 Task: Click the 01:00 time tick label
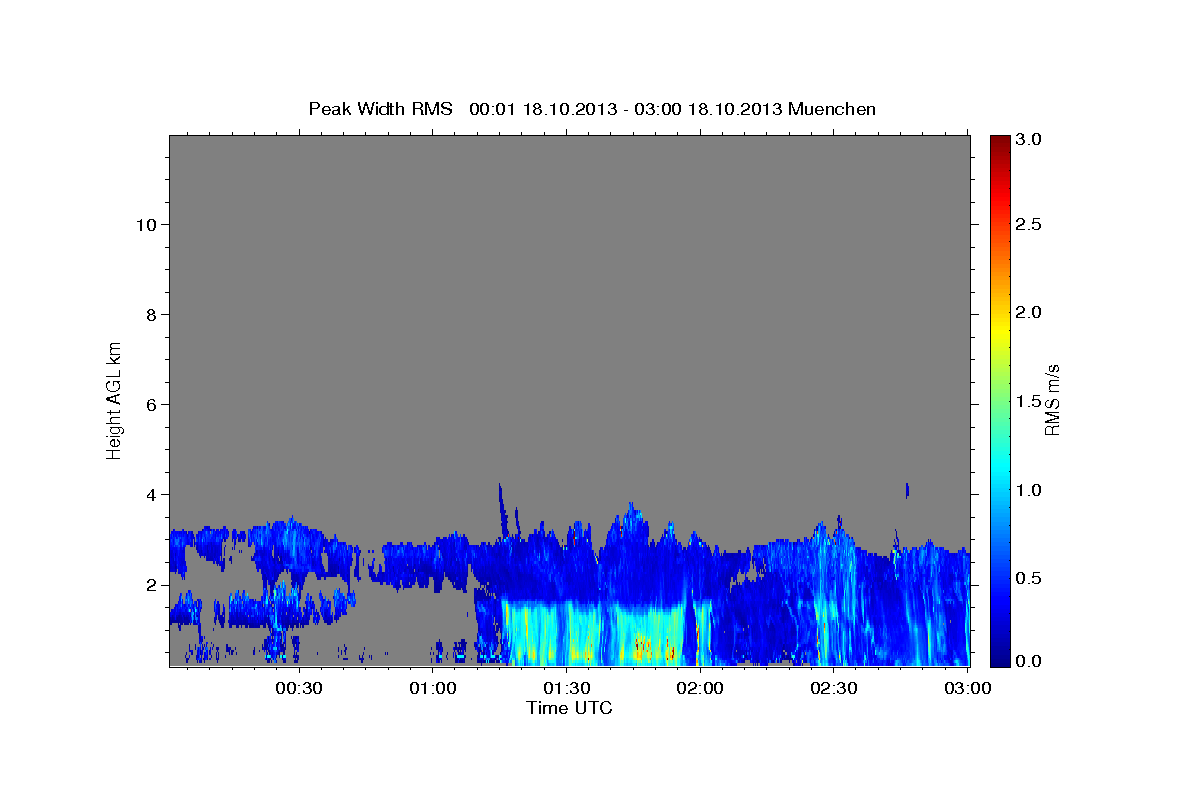(432, 688)
